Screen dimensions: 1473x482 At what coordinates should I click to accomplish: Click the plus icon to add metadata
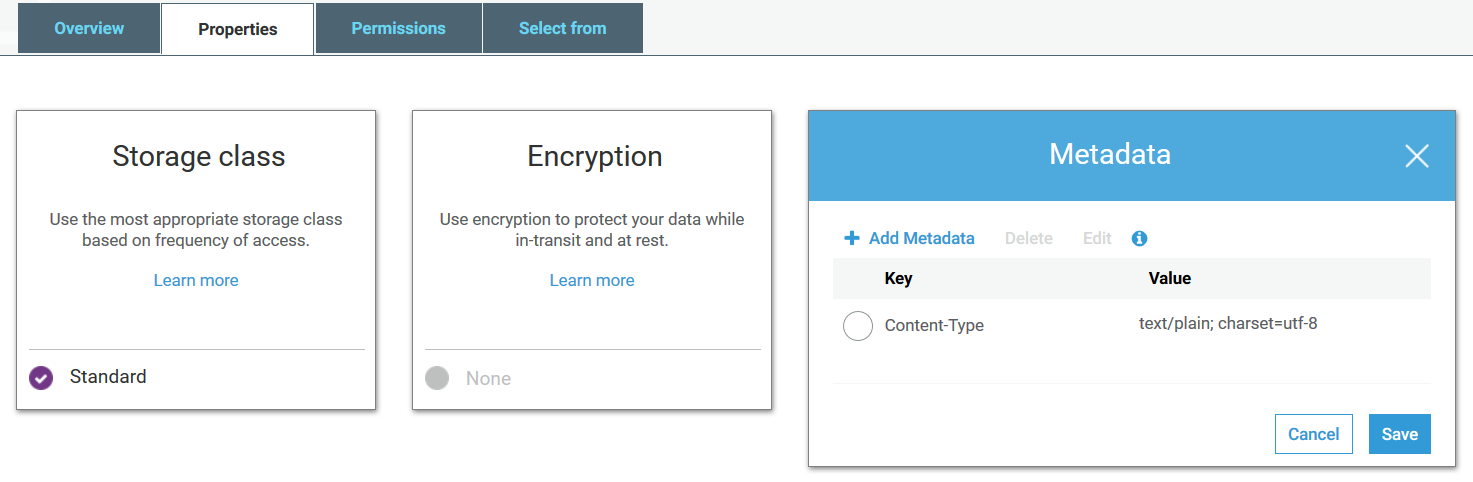[x=852, y=238]
